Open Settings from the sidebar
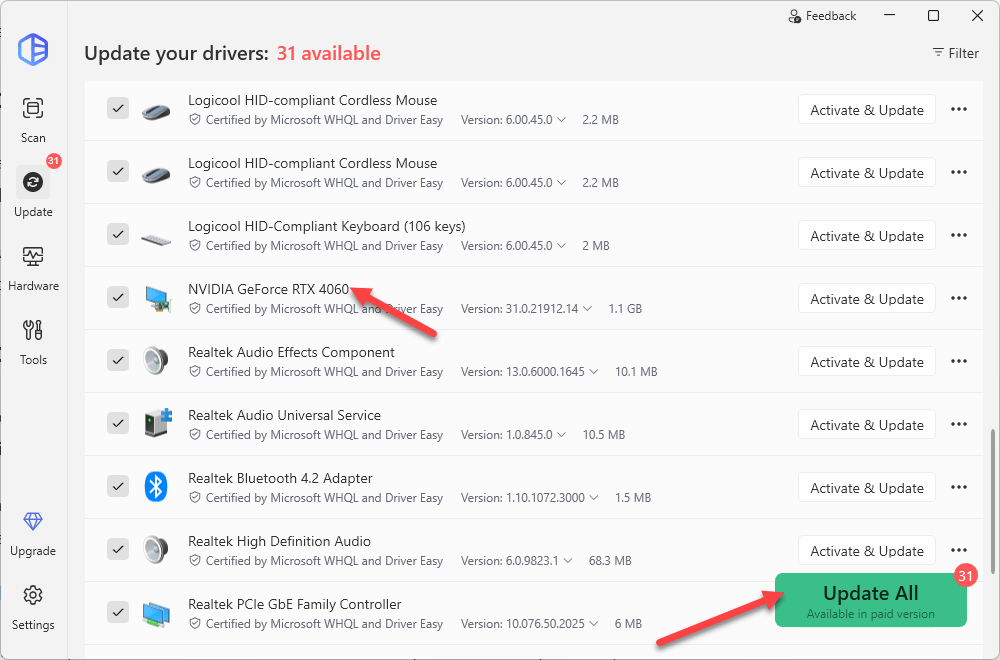 point(33,605)
